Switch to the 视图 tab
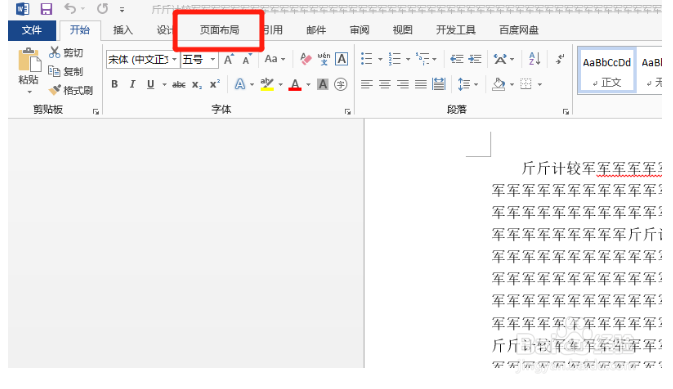Viewport: 673px width, 389px height. [403, 30]
